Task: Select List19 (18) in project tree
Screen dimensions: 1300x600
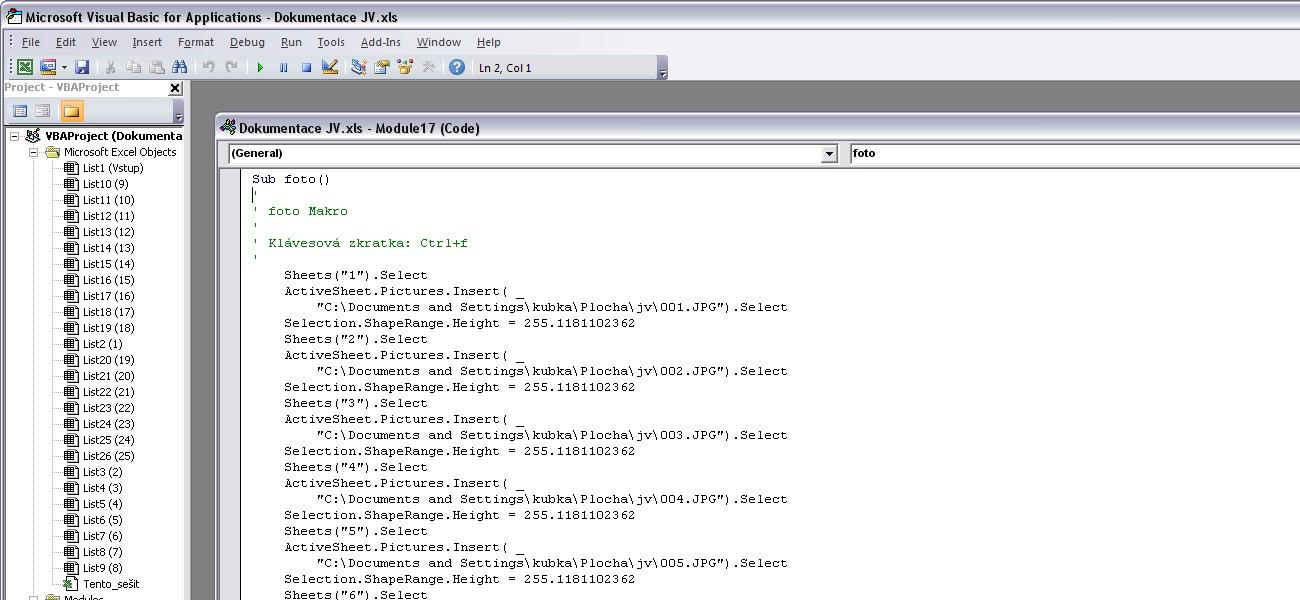Action: pos(108,328)
